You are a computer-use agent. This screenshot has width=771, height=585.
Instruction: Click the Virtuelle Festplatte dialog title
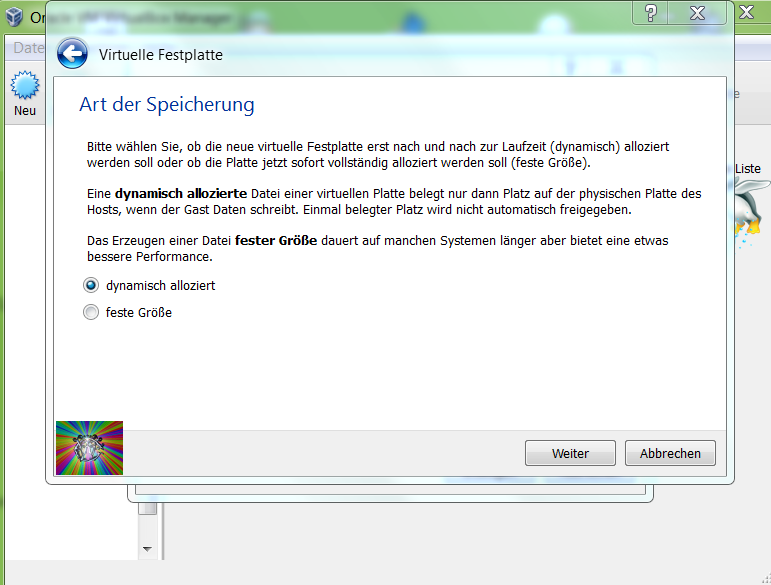point(160,55)
